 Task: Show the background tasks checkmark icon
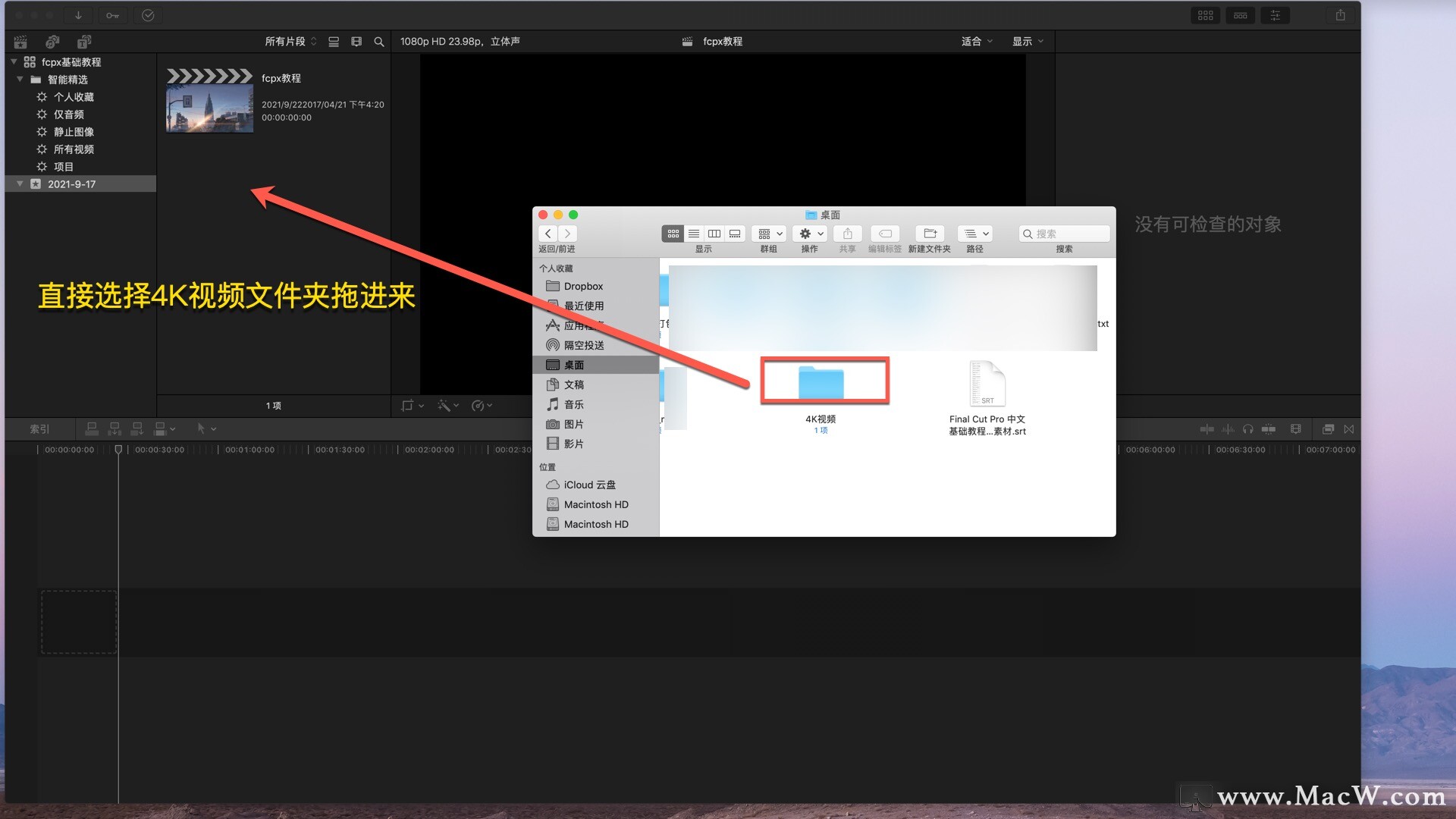[x=148, y=15]
